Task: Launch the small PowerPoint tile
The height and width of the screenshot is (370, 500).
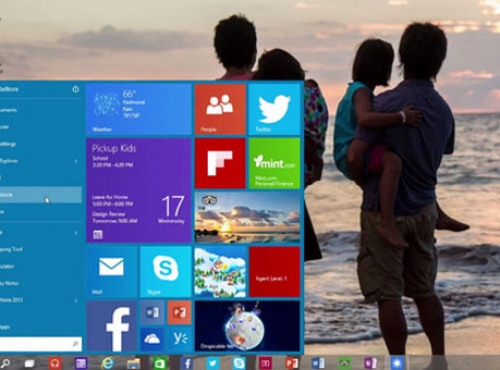Action: tap(179, 312)
